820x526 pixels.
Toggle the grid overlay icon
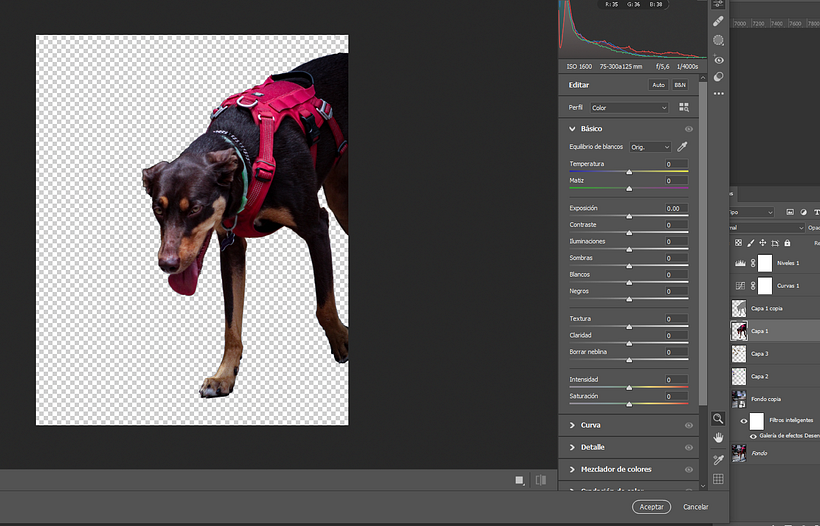click(x=718, y=479)
